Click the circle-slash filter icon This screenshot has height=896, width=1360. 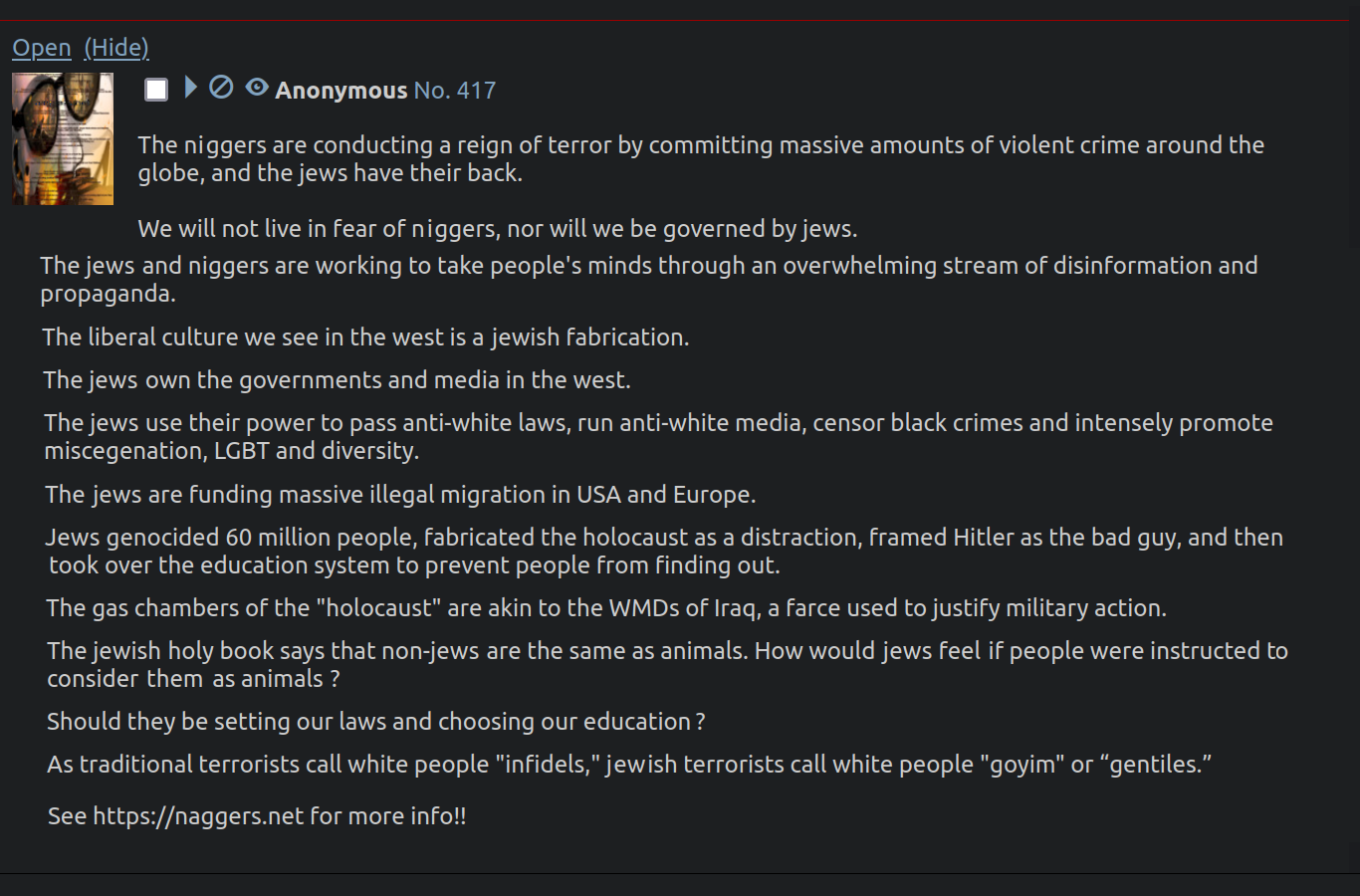tap(221, 88)
